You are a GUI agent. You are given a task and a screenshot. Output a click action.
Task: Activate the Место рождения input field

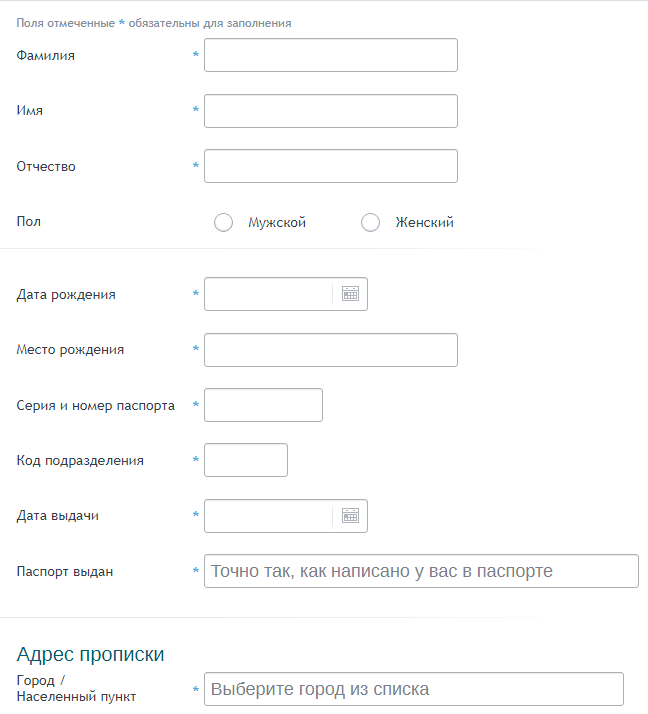click(x=331, y=350)
